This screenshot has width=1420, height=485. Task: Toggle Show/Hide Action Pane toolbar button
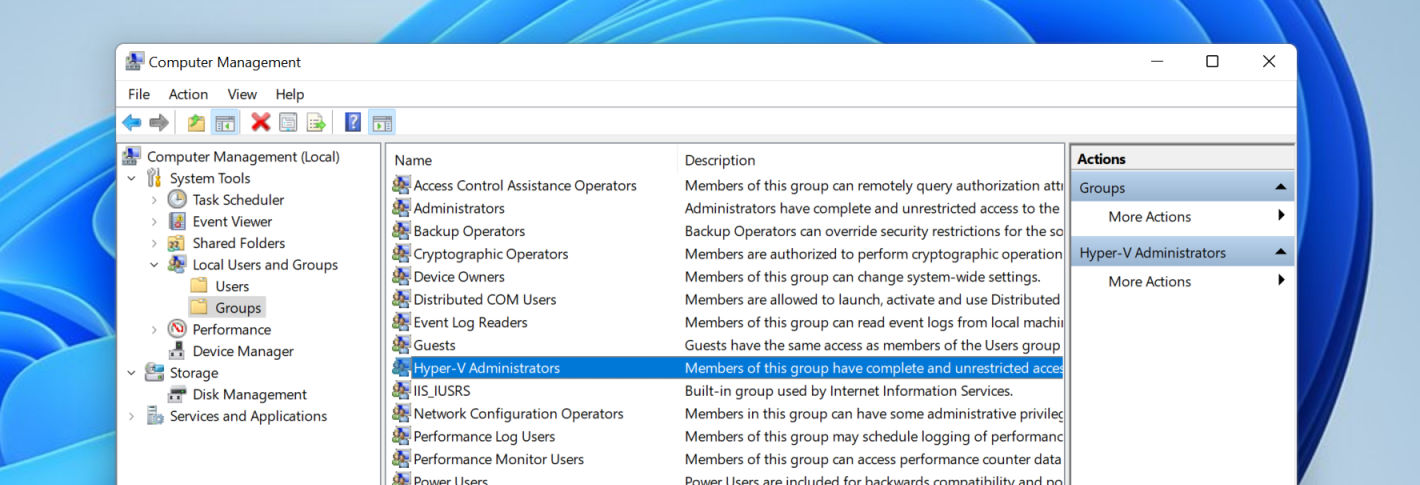[381, 122]
